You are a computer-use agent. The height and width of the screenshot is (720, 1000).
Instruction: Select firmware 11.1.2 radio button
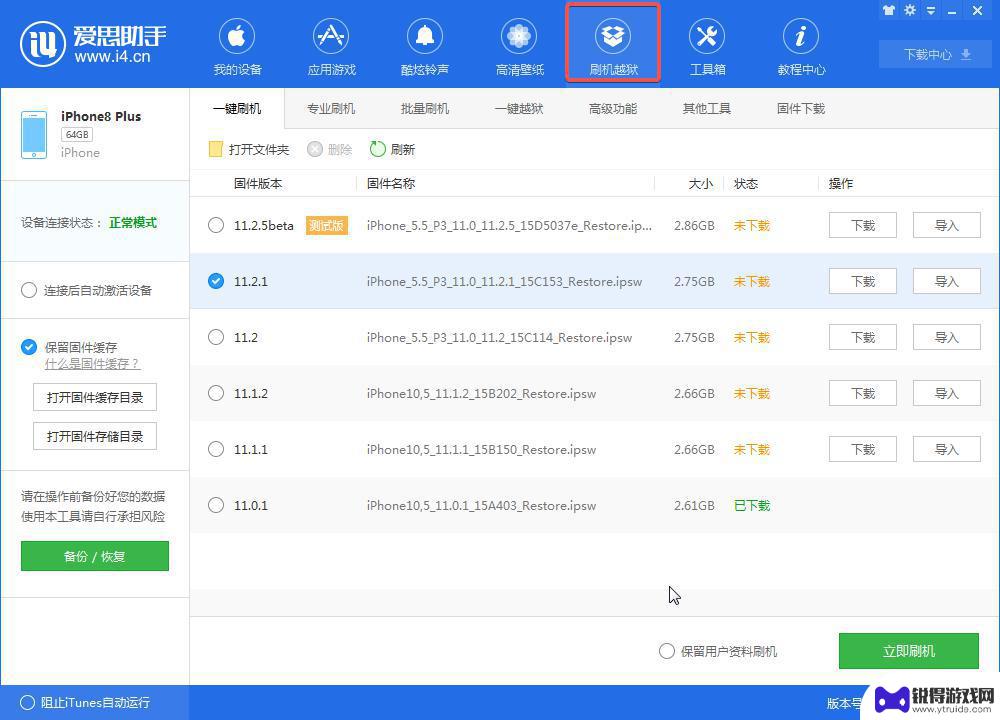216,393
